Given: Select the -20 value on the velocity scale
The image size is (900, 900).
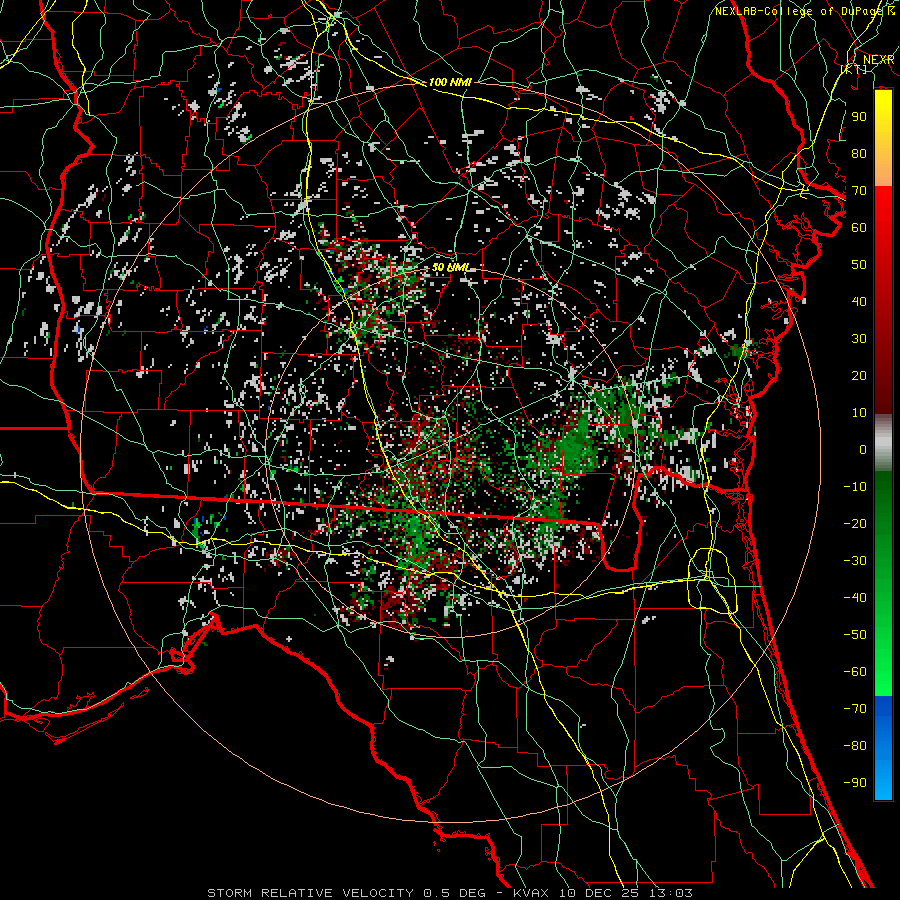Looking at the screenshot, I should coord(855,523).
